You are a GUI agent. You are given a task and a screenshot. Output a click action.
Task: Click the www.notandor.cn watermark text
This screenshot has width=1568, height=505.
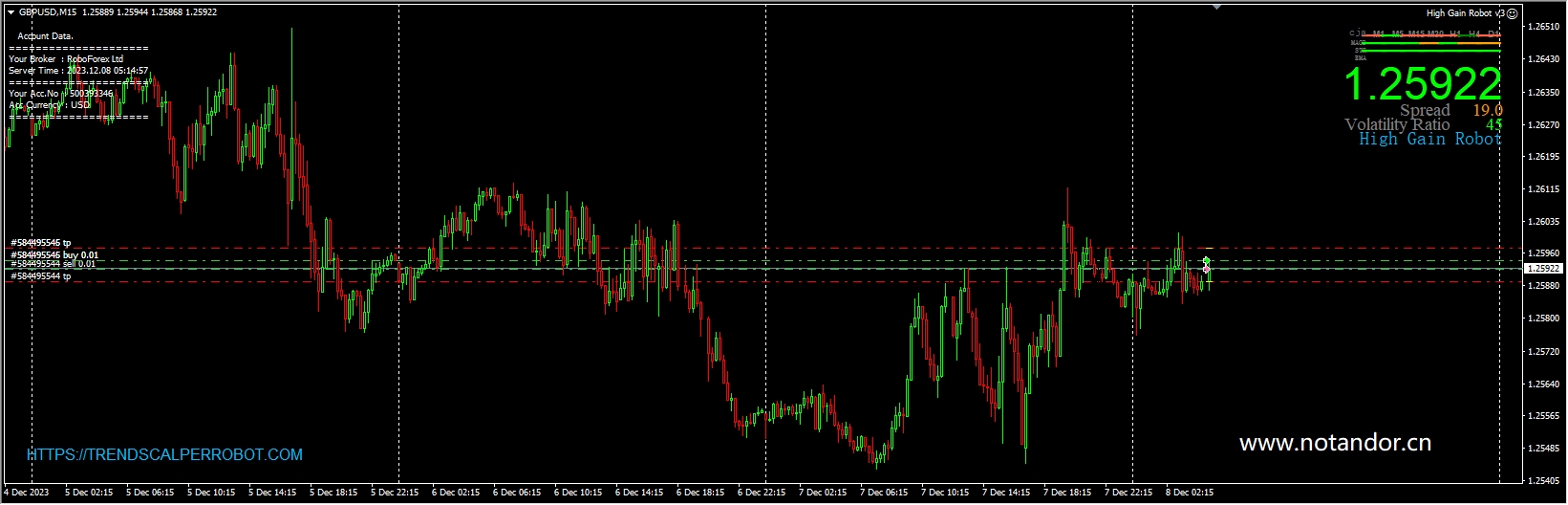(x=1335, y=443)
